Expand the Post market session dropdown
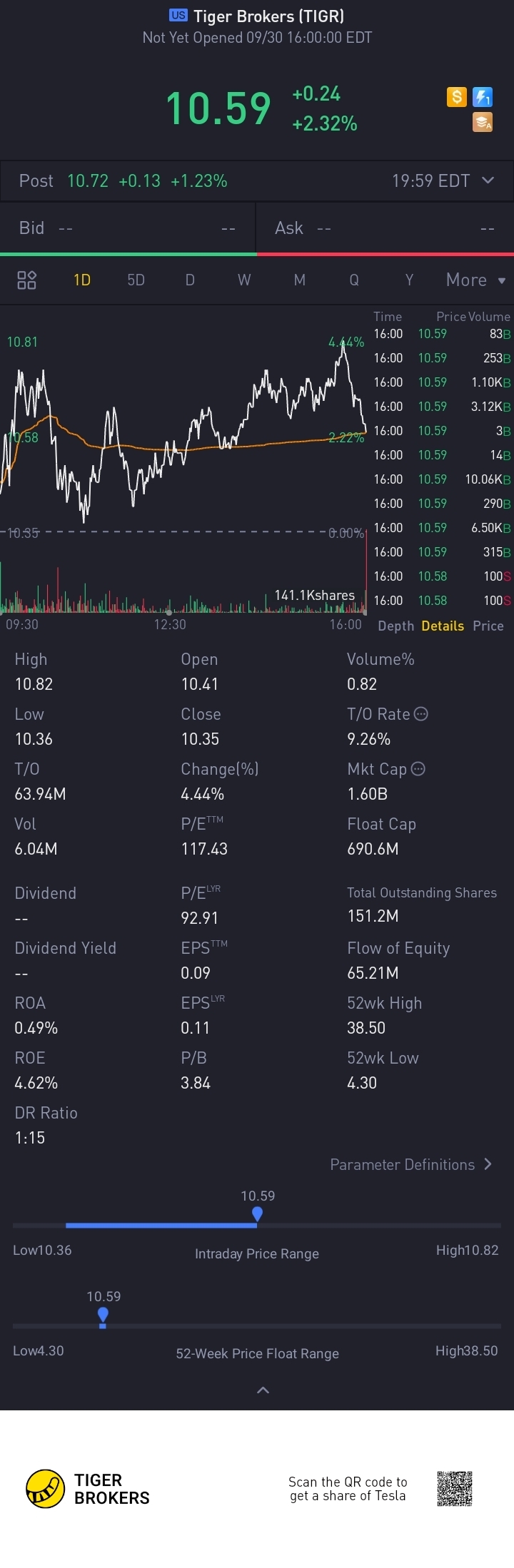Screen dimensions: 514x1568 tap(488, 180)
